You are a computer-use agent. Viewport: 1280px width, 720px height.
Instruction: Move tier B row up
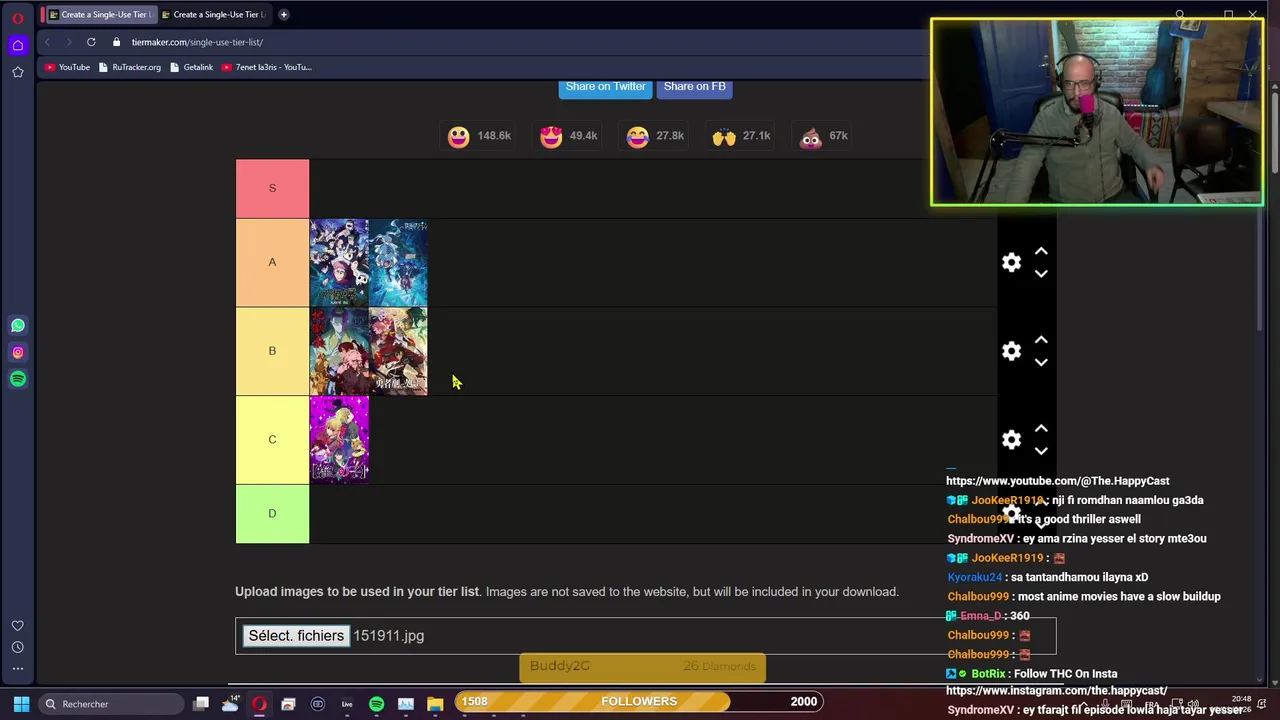(x=1041, y=340)
